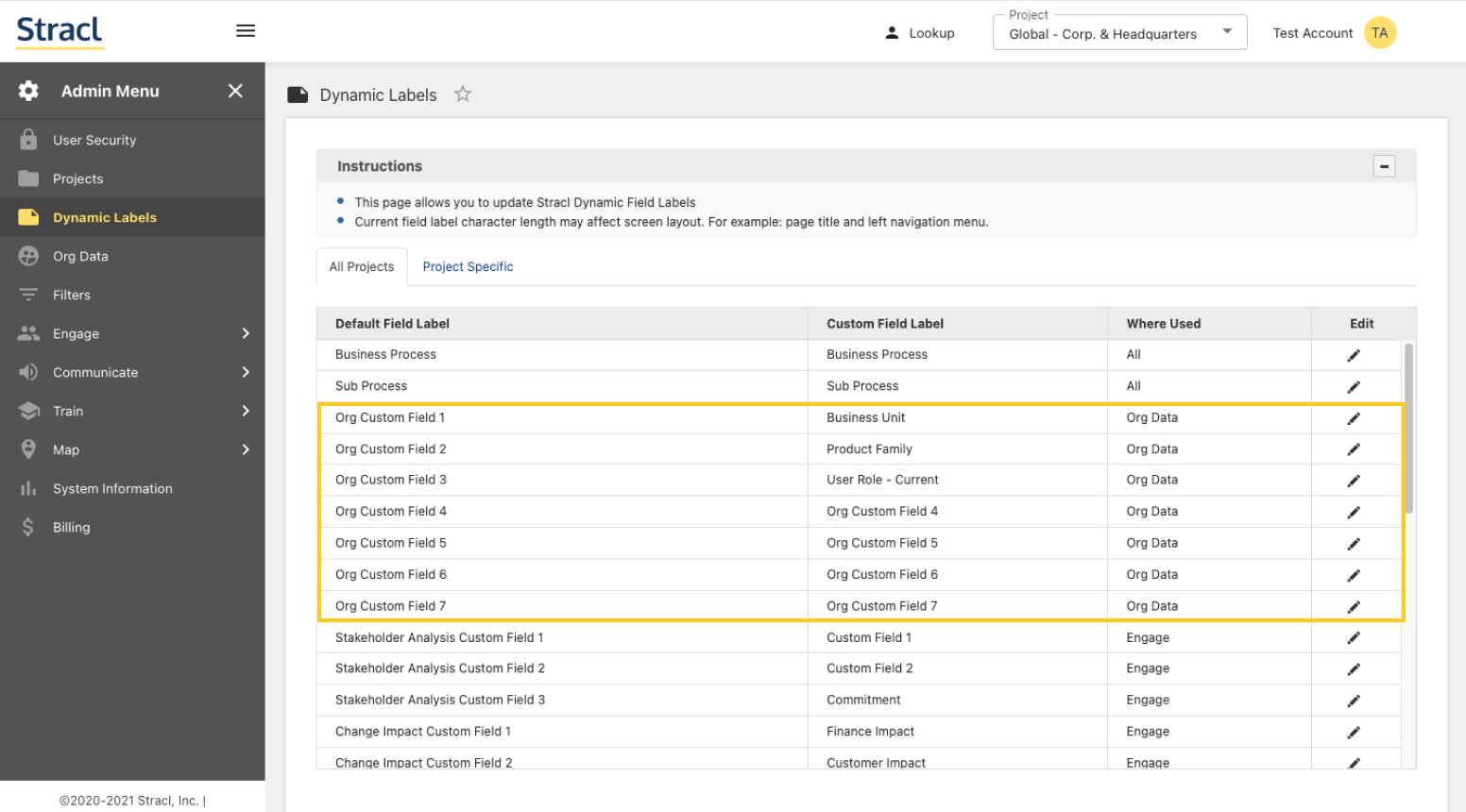Edit the Customer Impact label
This screenshot has width=1466, height=812.
[x=1354, y=762]
